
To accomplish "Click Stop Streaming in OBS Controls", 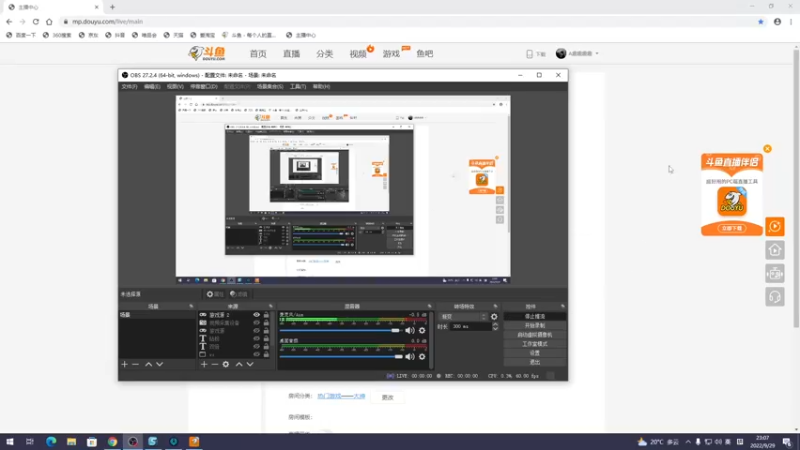I will [535, 316].
